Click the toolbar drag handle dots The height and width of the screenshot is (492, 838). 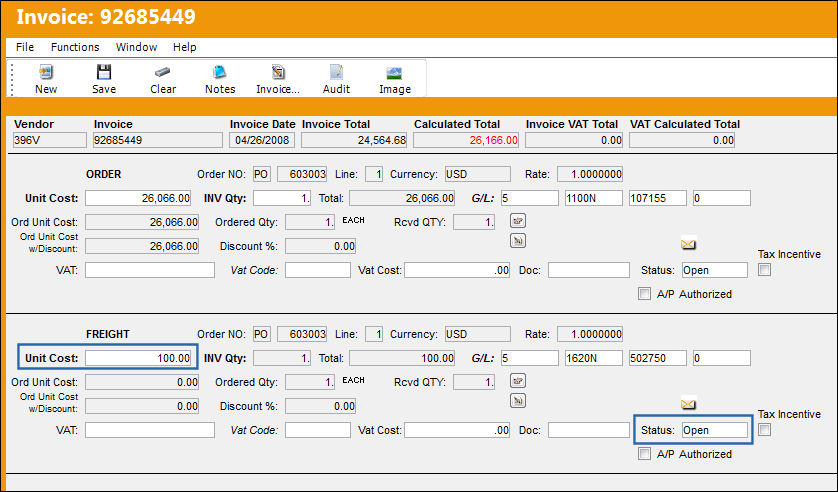tap(12, 79)
